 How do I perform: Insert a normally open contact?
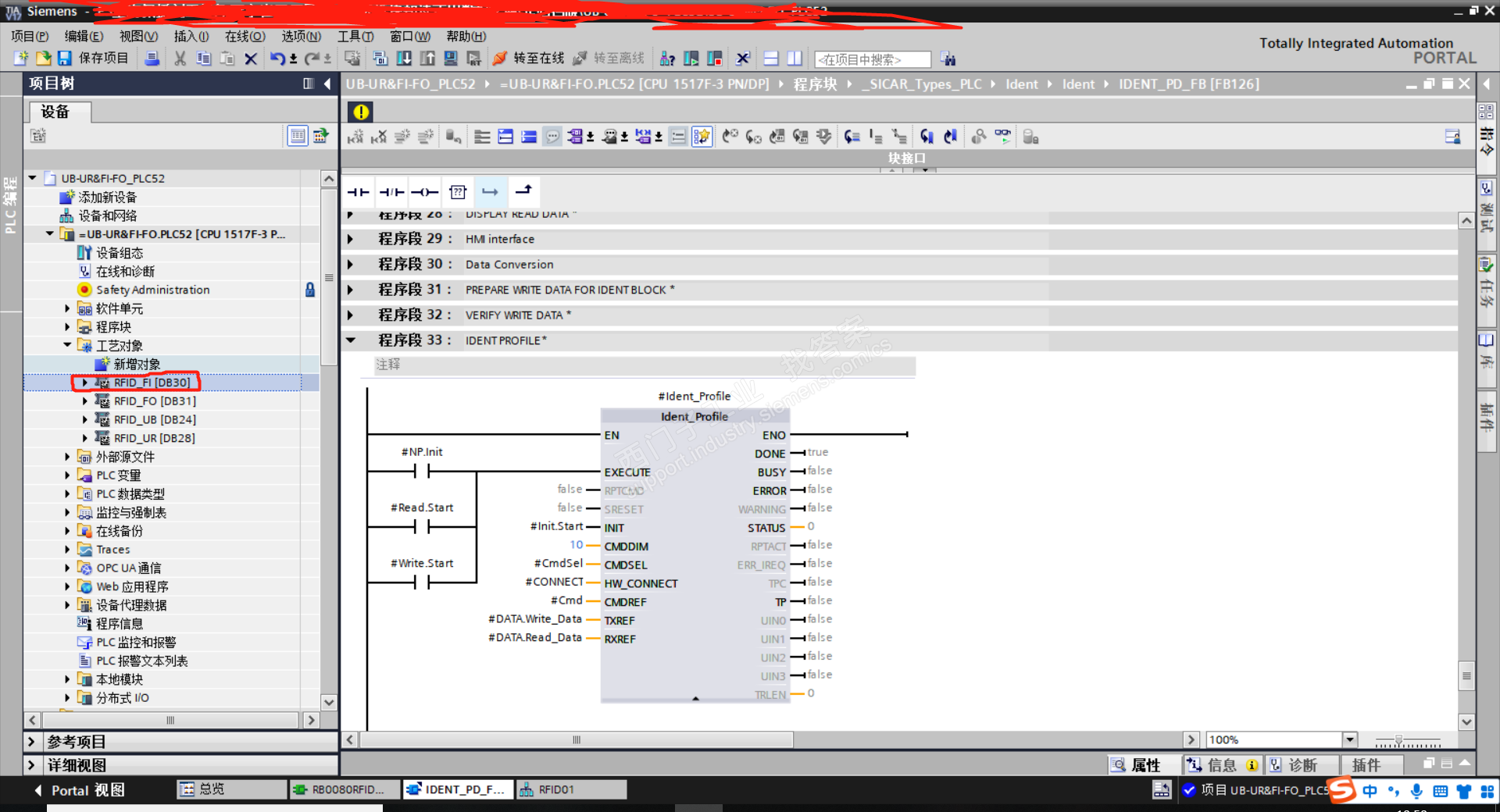(359, 192)
